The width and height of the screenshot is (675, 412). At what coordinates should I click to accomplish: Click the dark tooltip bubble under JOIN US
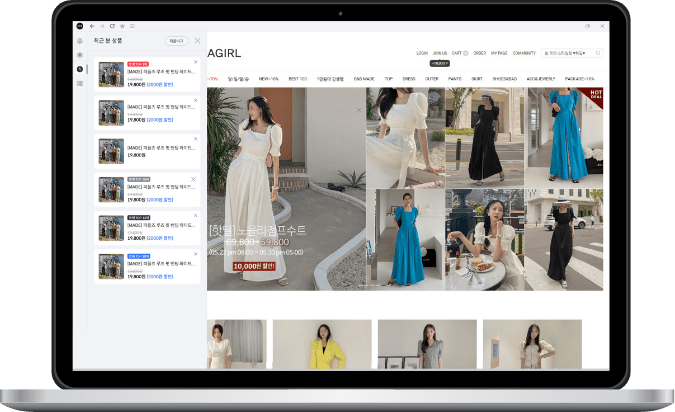[x=440, y=63]
